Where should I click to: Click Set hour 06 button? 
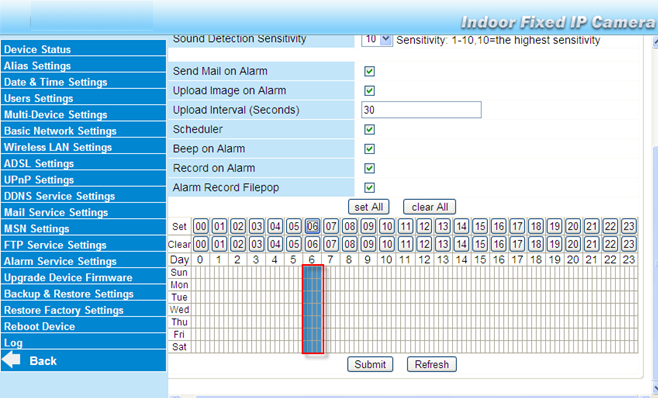312,226
